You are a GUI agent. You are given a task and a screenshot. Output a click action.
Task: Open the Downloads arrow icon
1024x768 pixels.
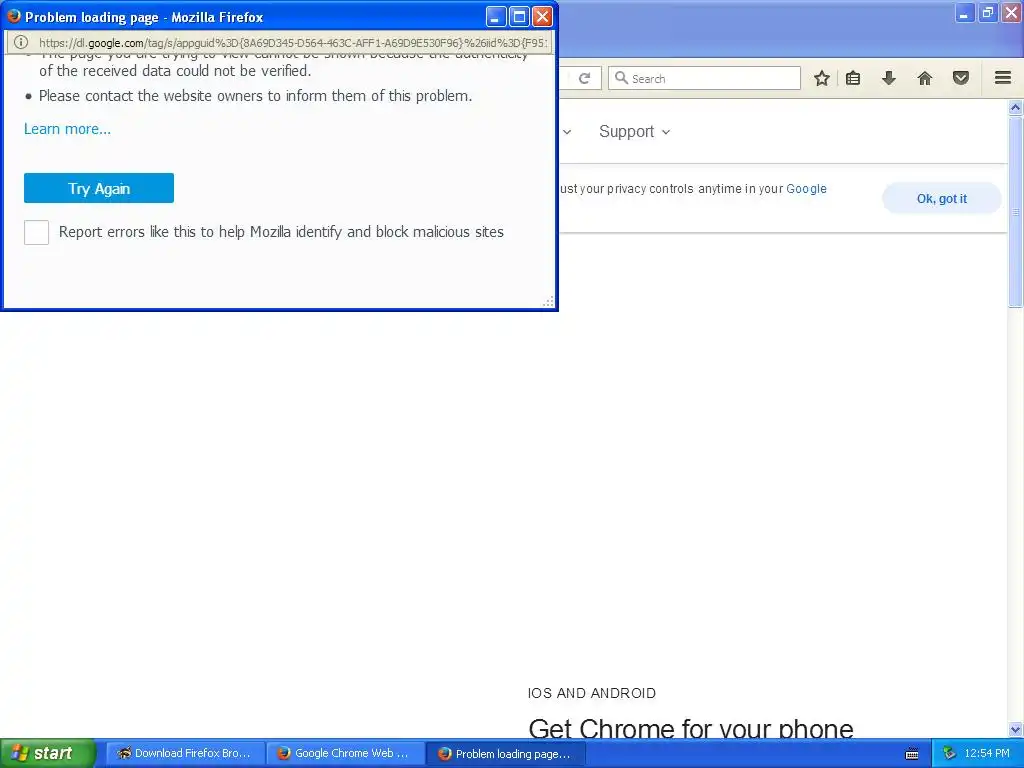tap(889, 78)
